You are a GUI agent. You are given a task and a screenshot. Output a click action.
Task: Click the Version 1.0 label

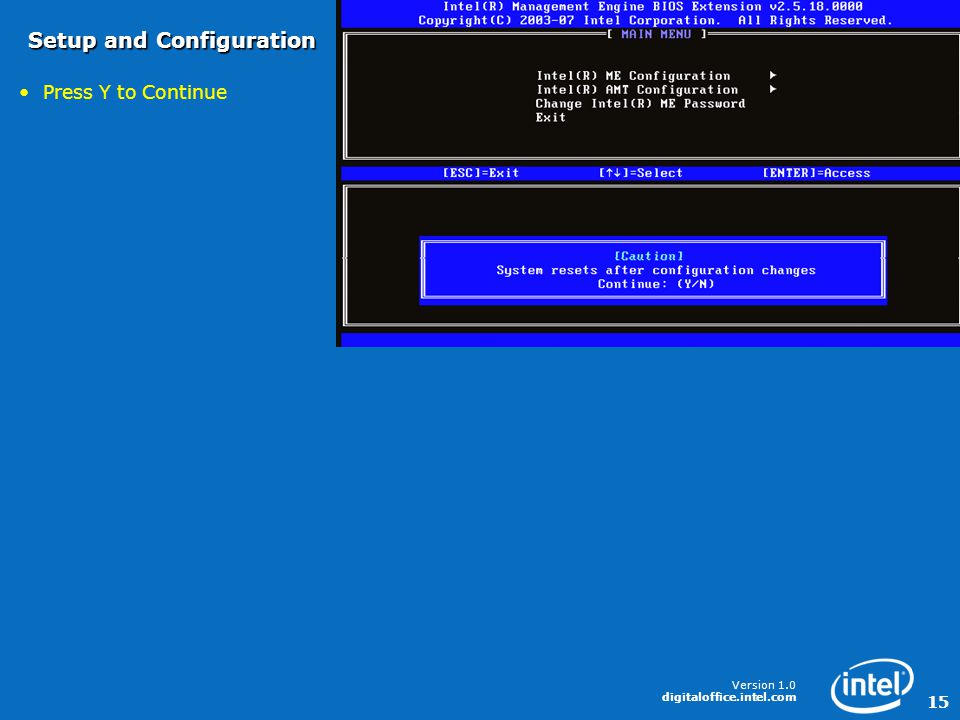point(763,685)
